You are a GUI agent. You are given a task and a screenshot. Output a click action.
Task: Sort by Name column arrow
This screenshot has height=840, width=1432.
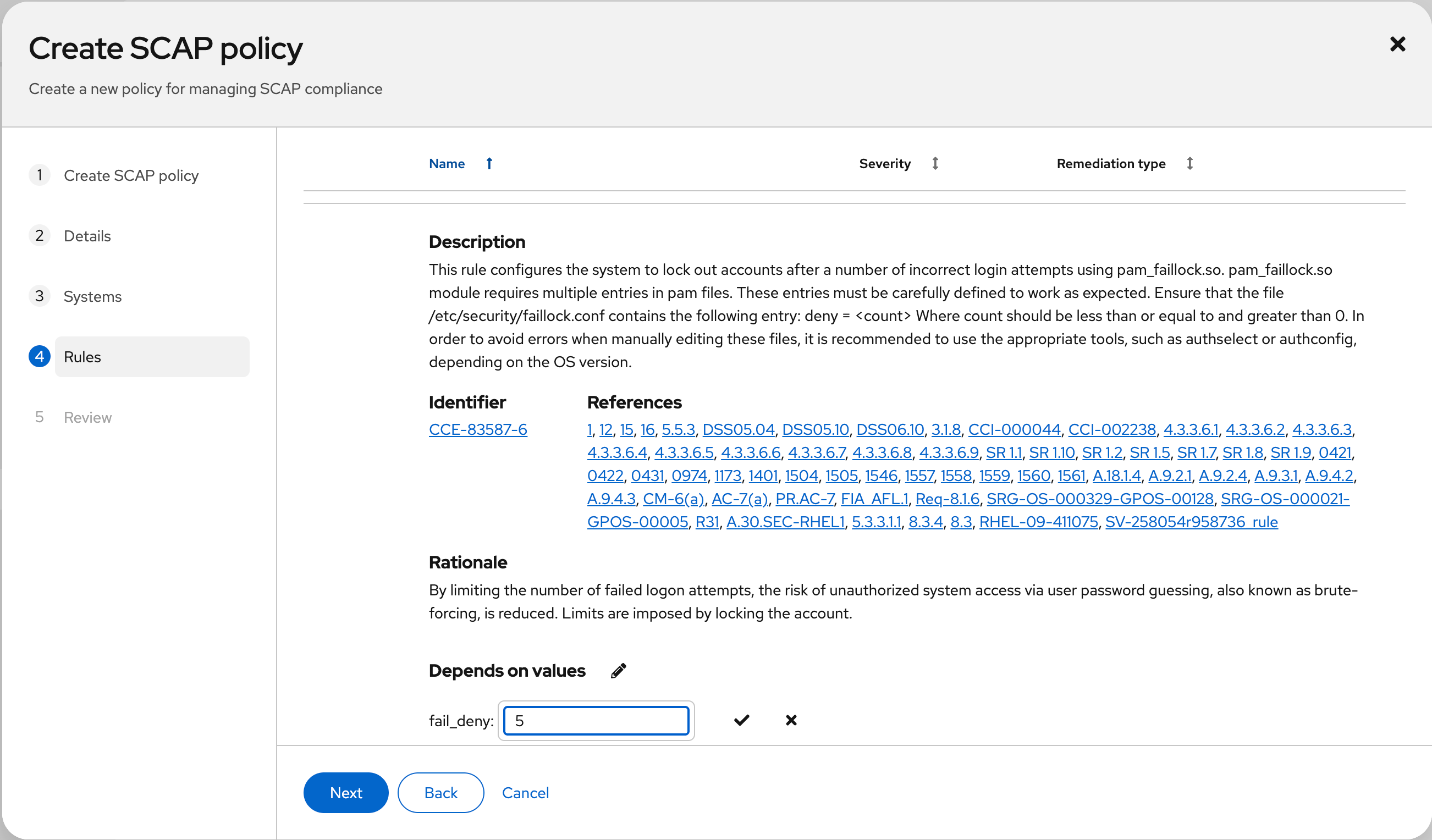pos(489,164)
